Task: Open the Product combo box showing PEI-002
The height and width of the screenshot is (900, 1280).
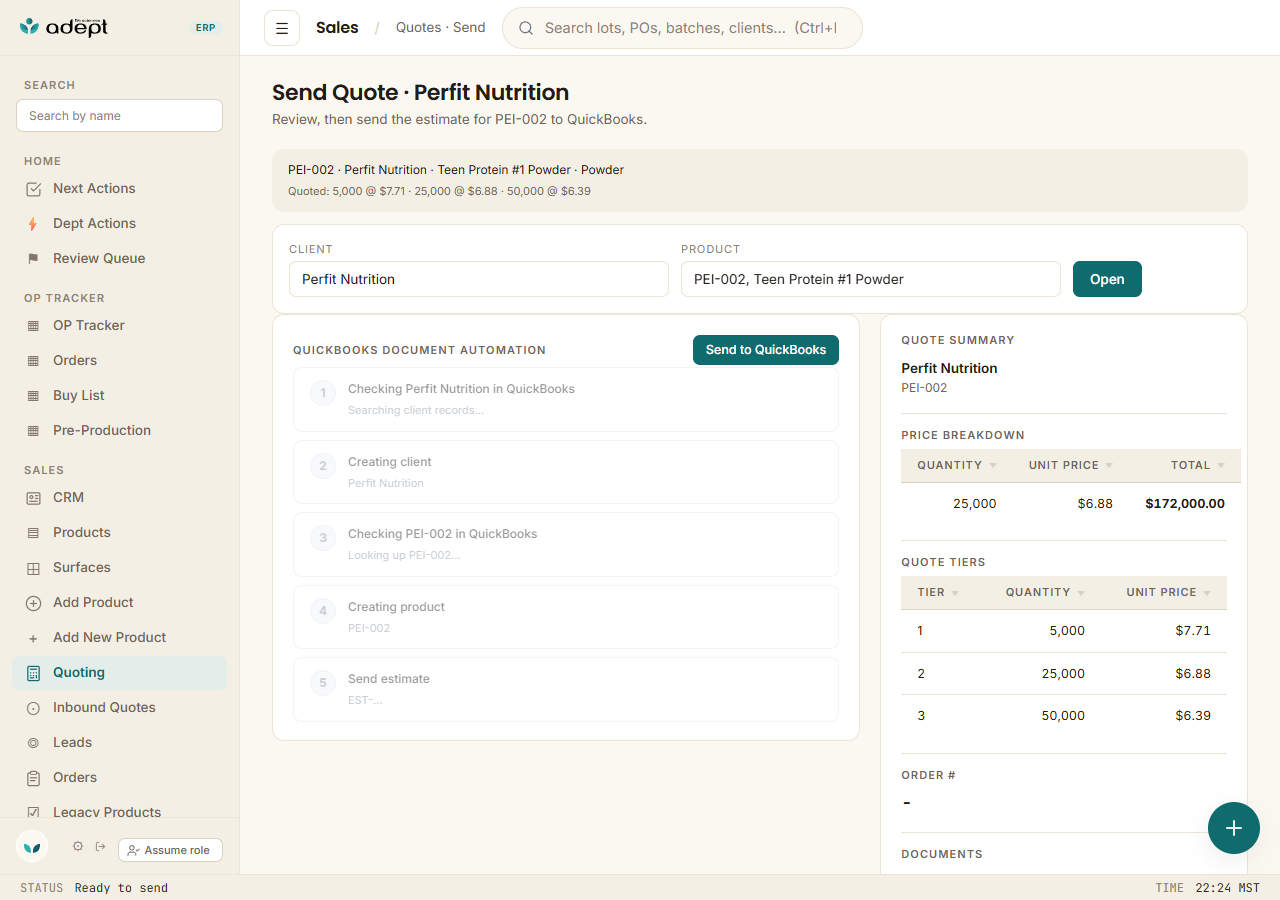Action: (x=871, y=279)
